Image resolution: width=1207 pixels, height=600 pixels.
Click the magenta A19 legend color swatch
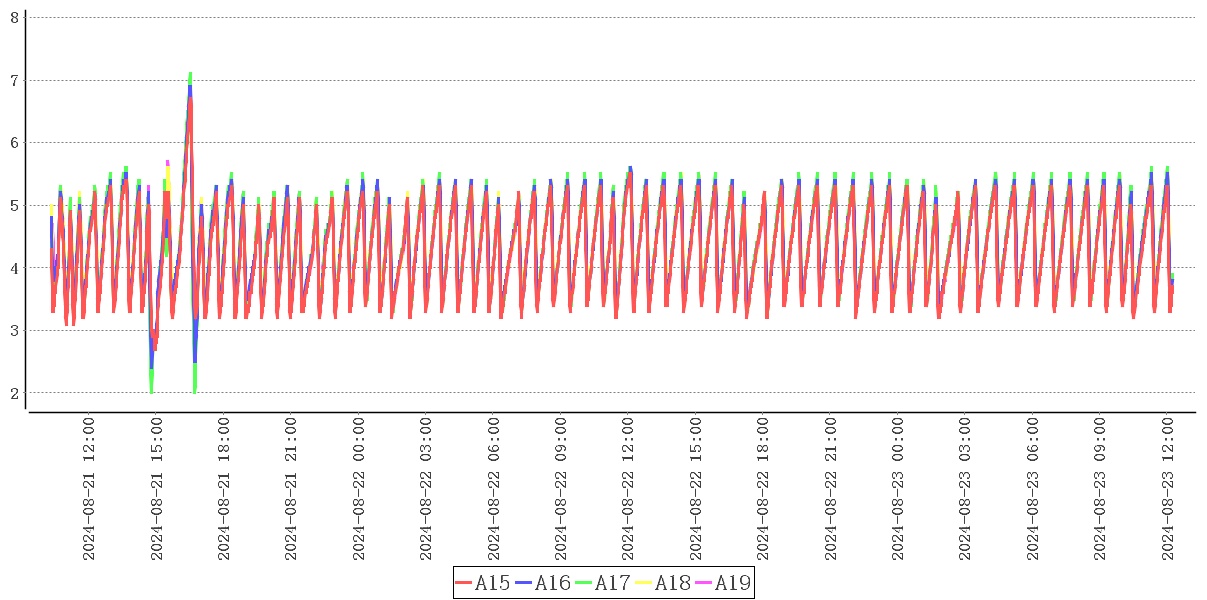(x=704, y=583)
